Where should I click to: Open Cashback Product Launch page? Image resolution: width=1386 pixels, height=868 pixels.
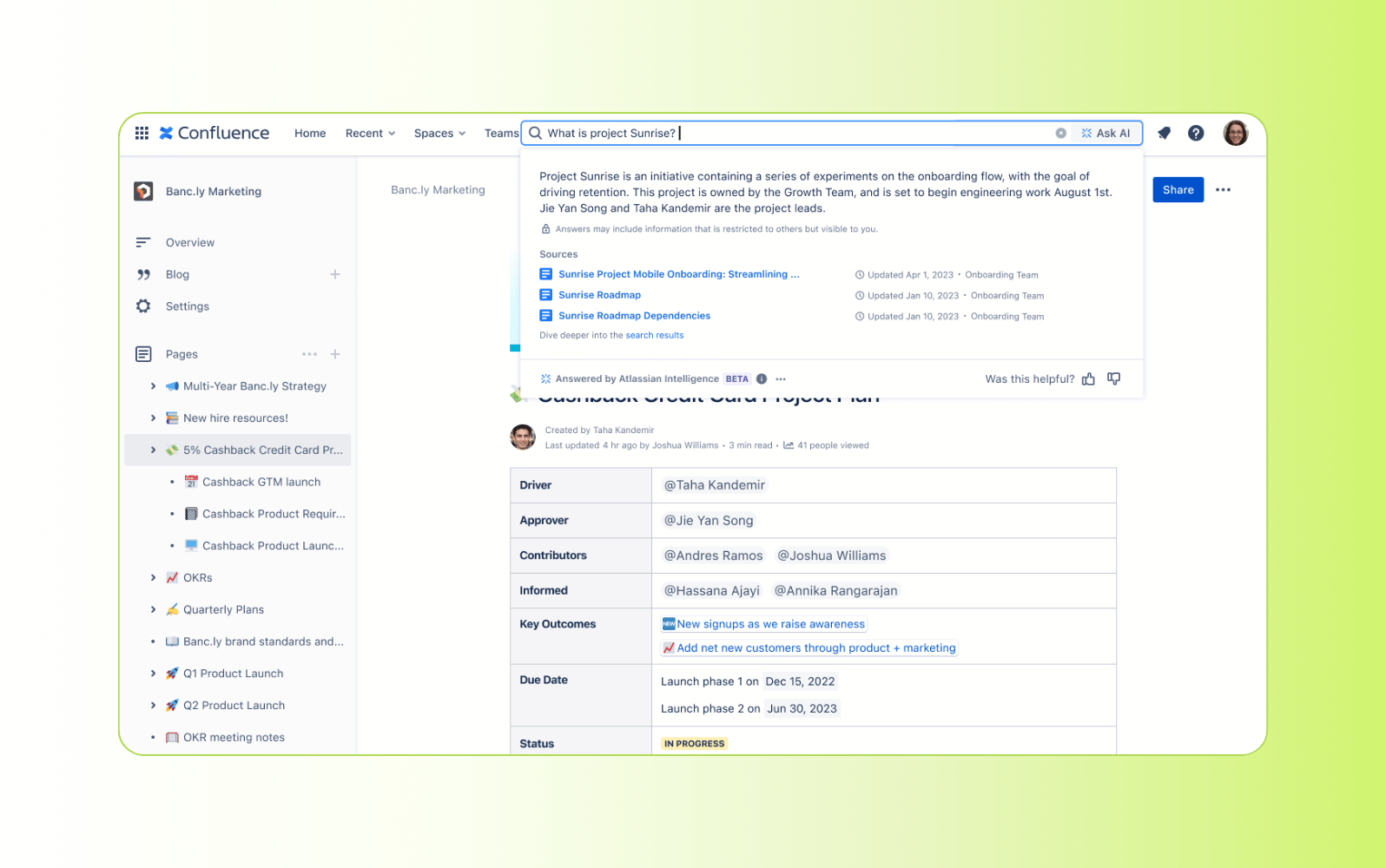point(273,546)
